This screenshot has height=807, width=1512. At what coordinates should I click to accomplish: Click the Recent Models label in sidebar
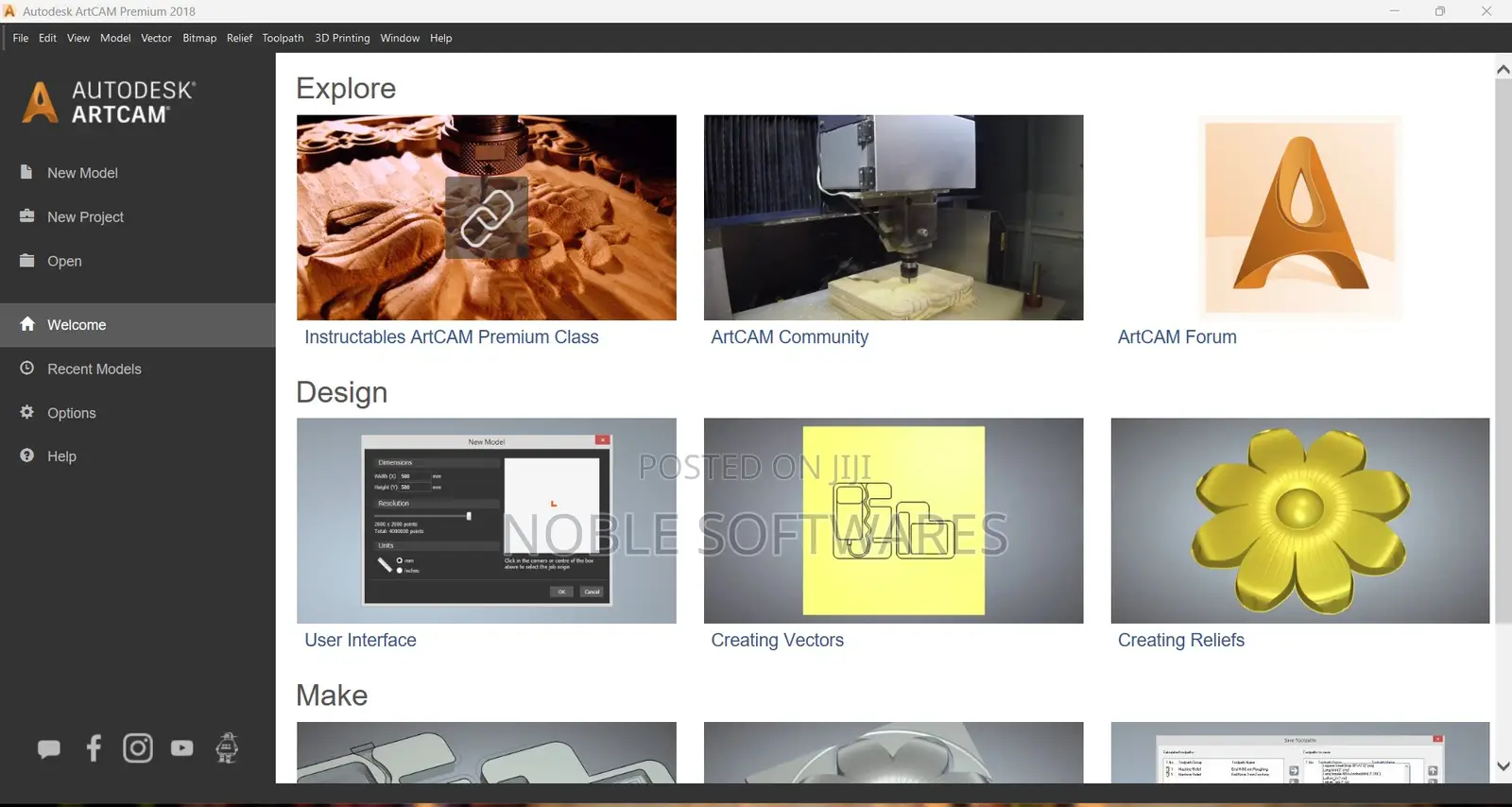(94, 369)
